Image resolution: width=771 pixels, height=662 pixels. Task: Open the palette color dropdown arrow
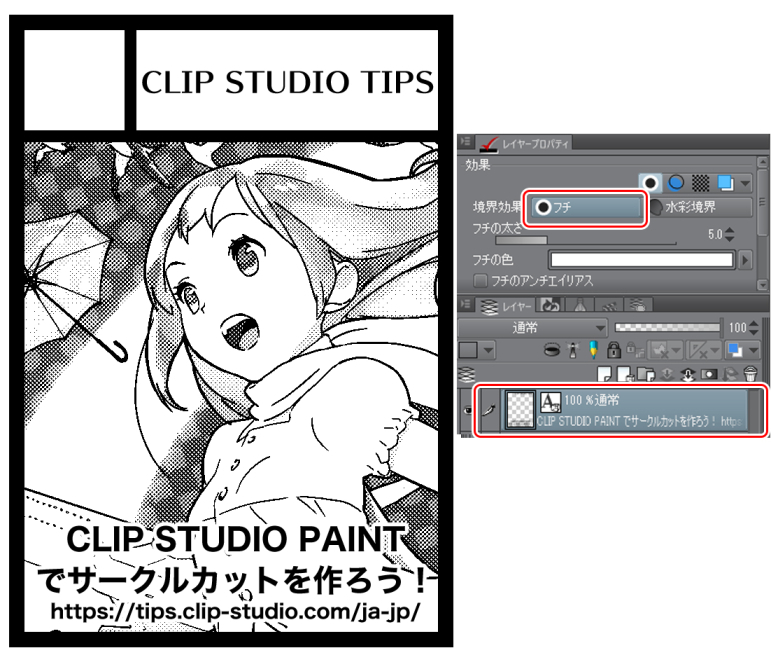point(487,351)
